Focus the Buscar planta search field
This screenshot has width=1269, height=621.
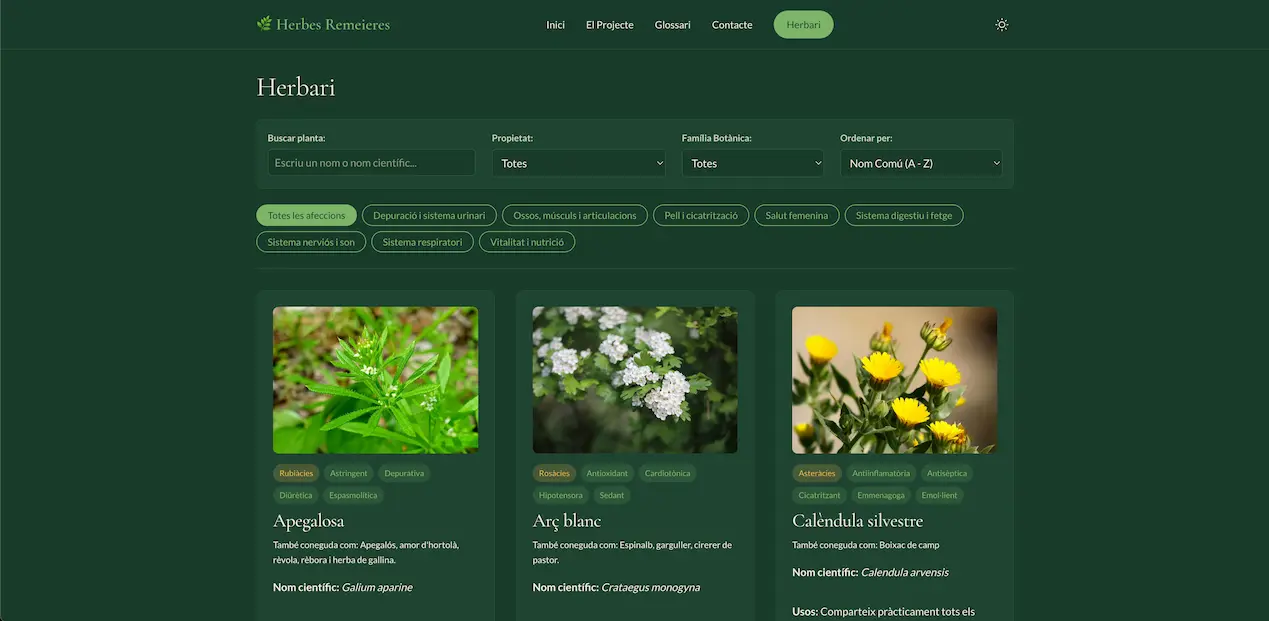tap(371, 163)
